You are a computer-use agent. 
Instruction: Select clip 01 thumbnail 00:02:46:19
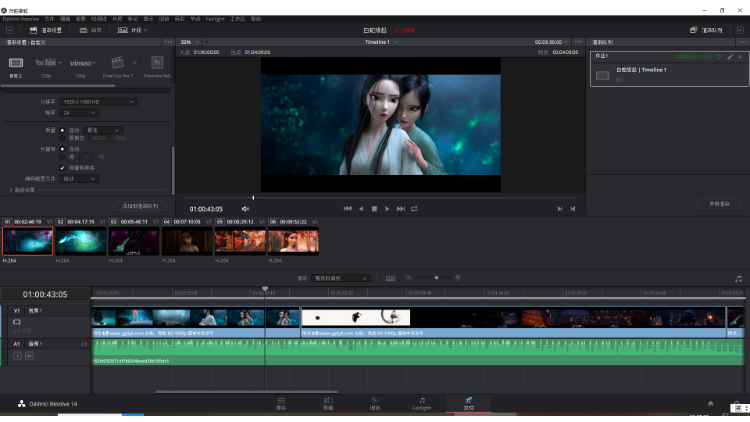pos(27,241)
